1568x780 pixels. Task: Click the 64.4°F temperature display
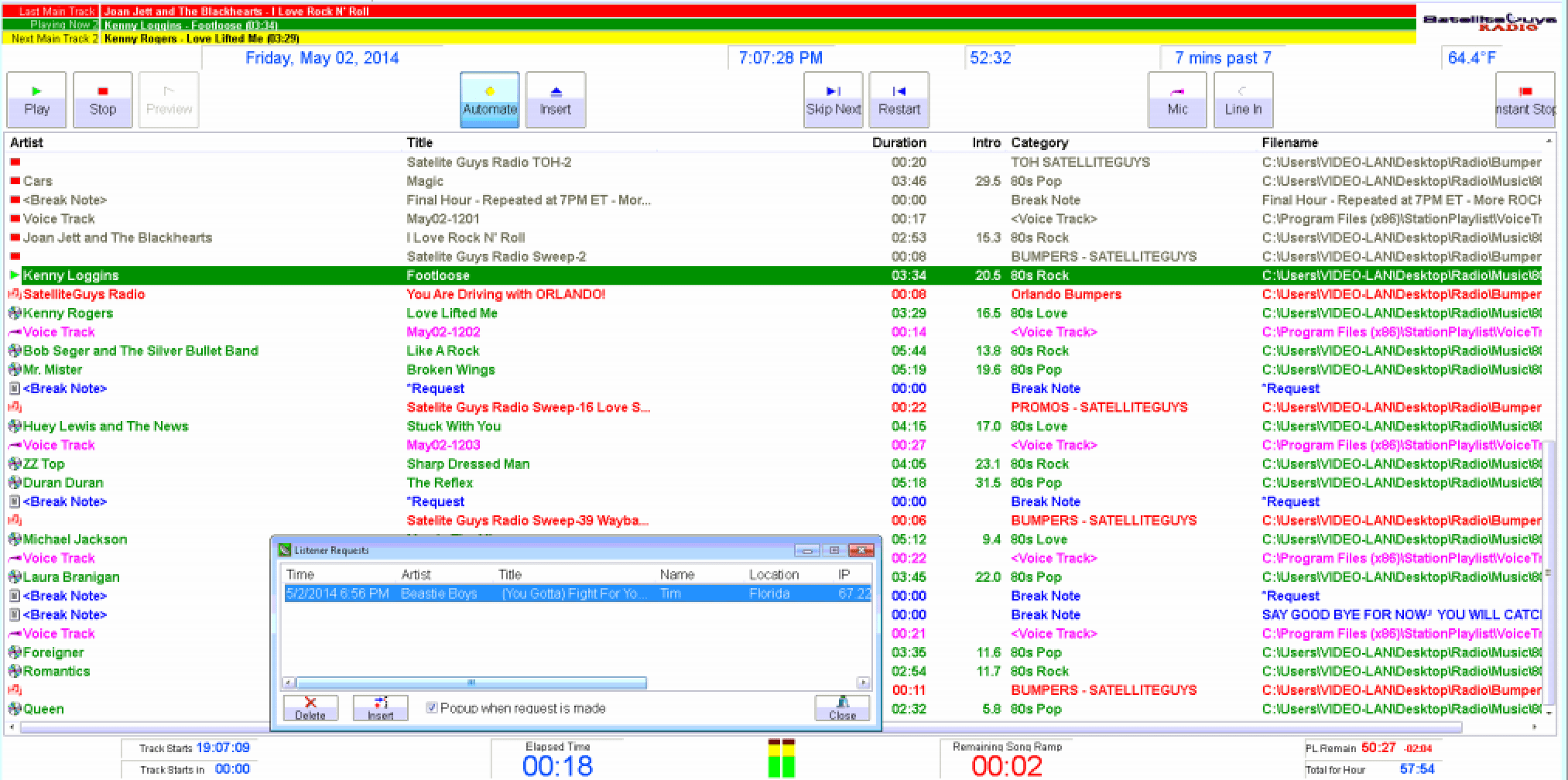point(1471,58)
